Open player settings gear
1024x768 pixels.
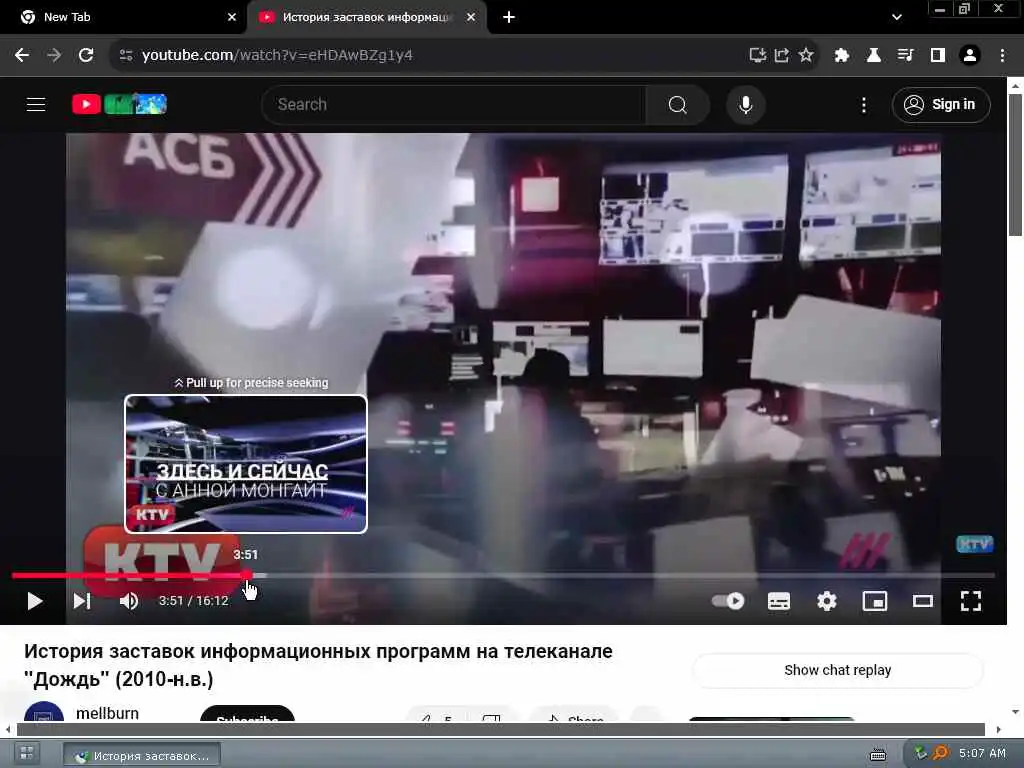[x=827, y=601]
